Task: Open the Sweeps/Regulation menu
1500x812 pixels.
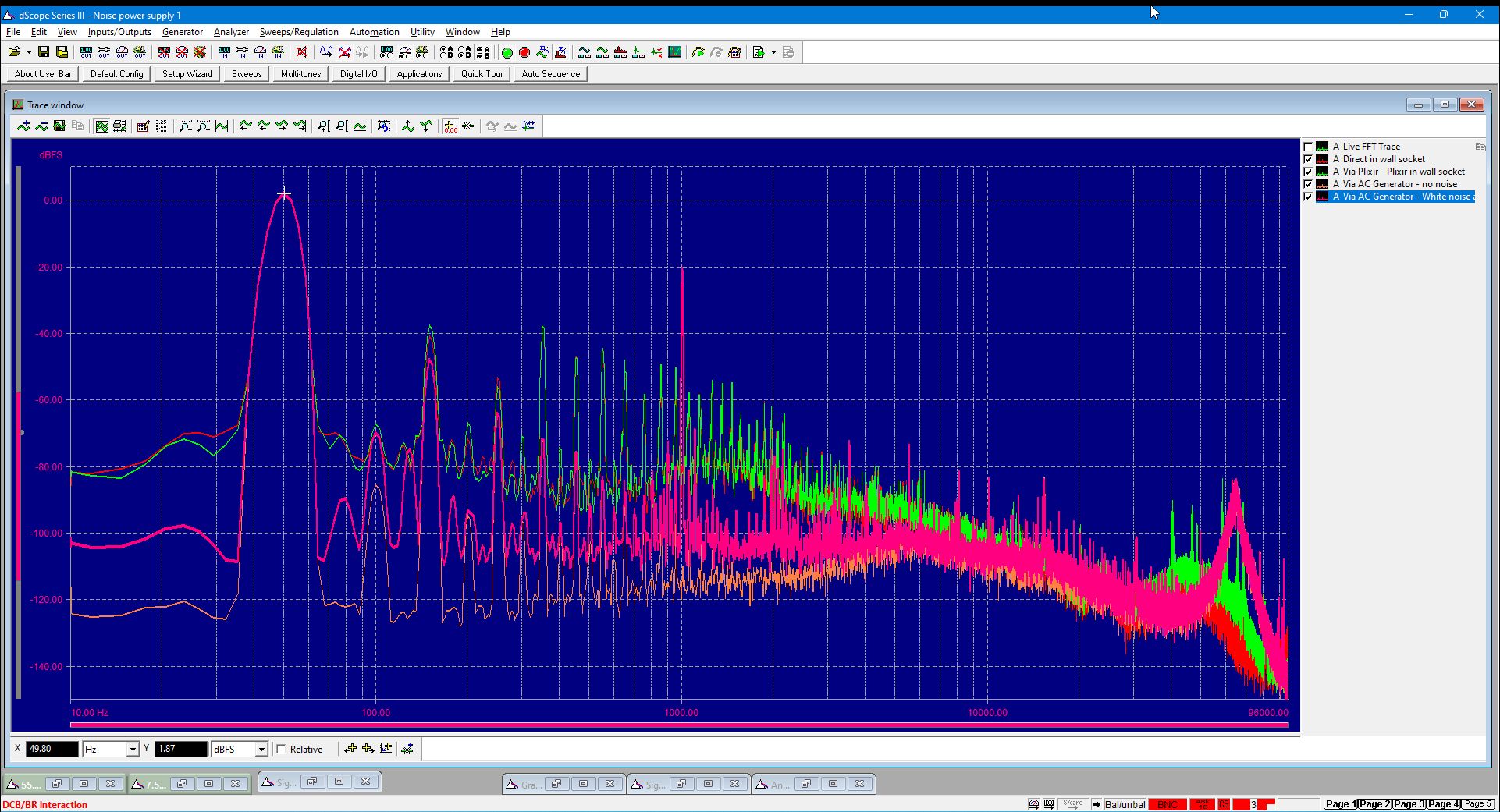Action: (x=299, y=32)
